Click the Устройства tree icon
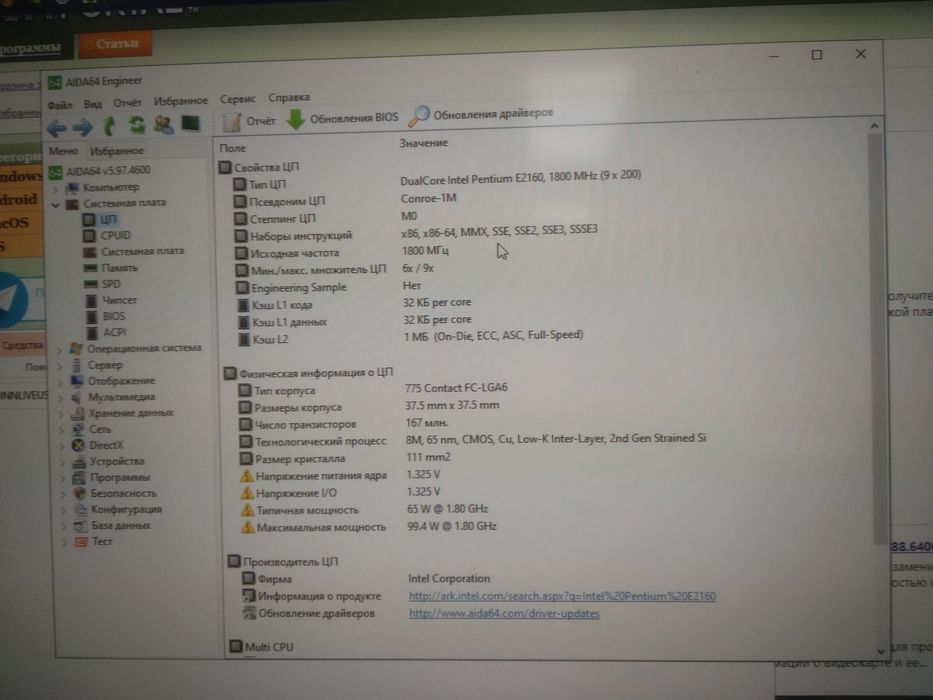This screenshot has height=700, width=933. point(79,462)
